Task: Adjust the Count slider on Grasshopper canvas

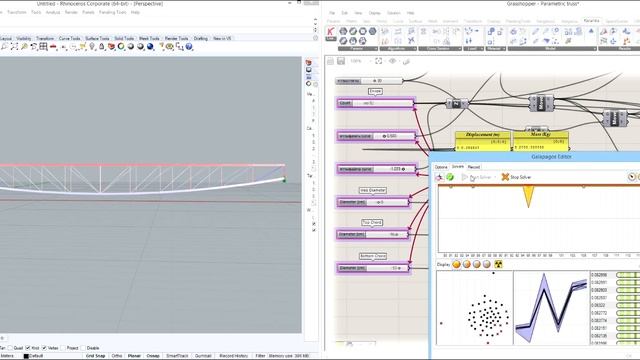Action: (376, 103)
